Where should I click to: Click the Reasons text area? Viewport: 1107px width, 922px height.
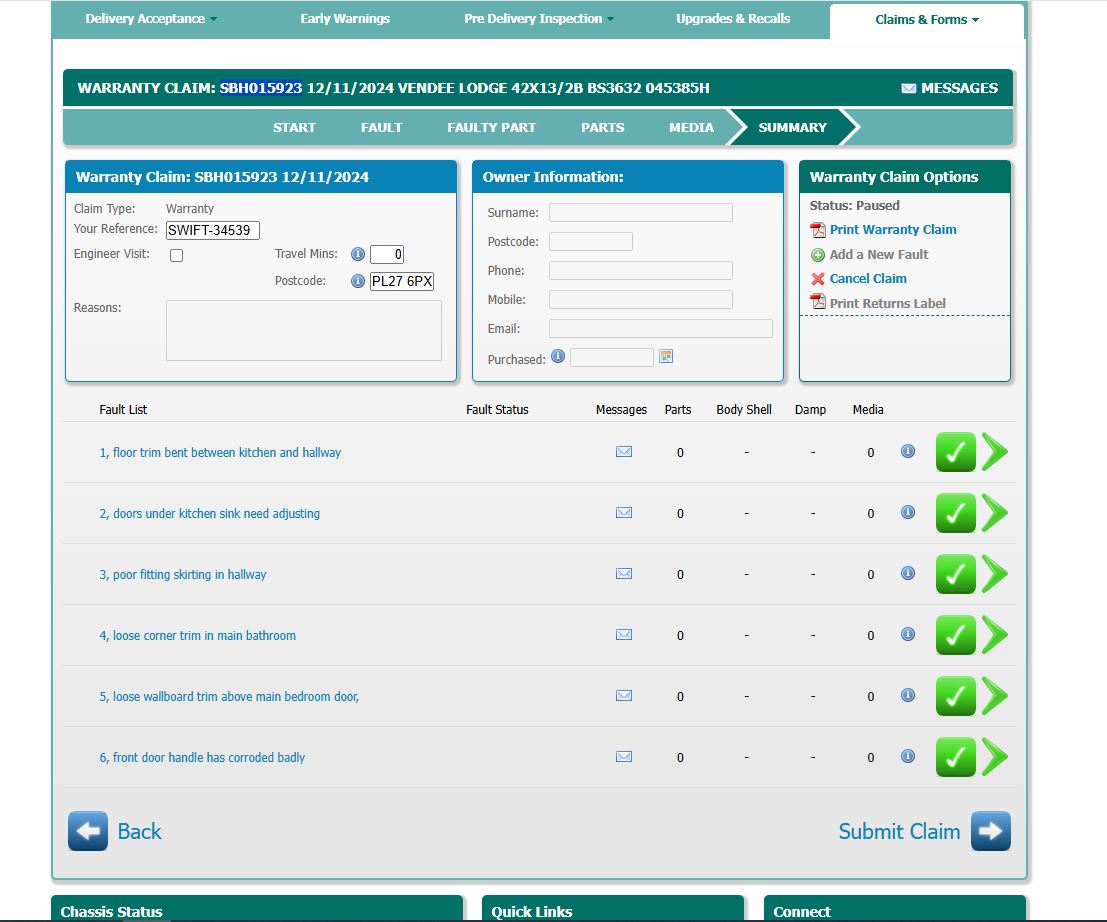pos(304,330)
